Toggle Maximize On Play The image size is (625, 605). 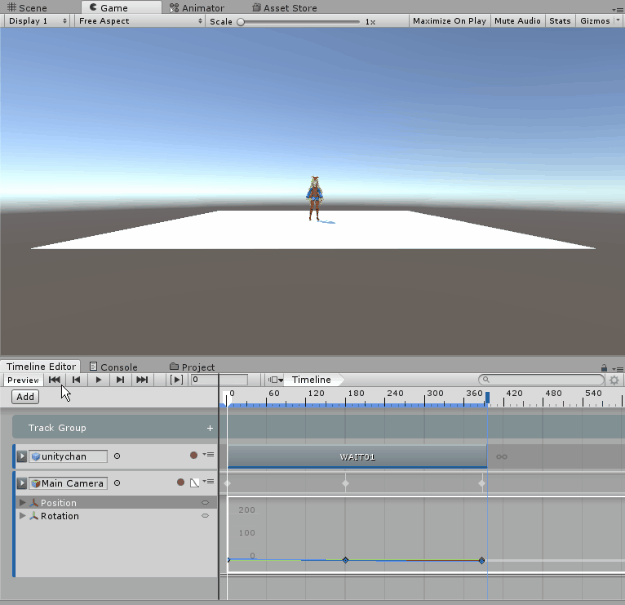449,21
